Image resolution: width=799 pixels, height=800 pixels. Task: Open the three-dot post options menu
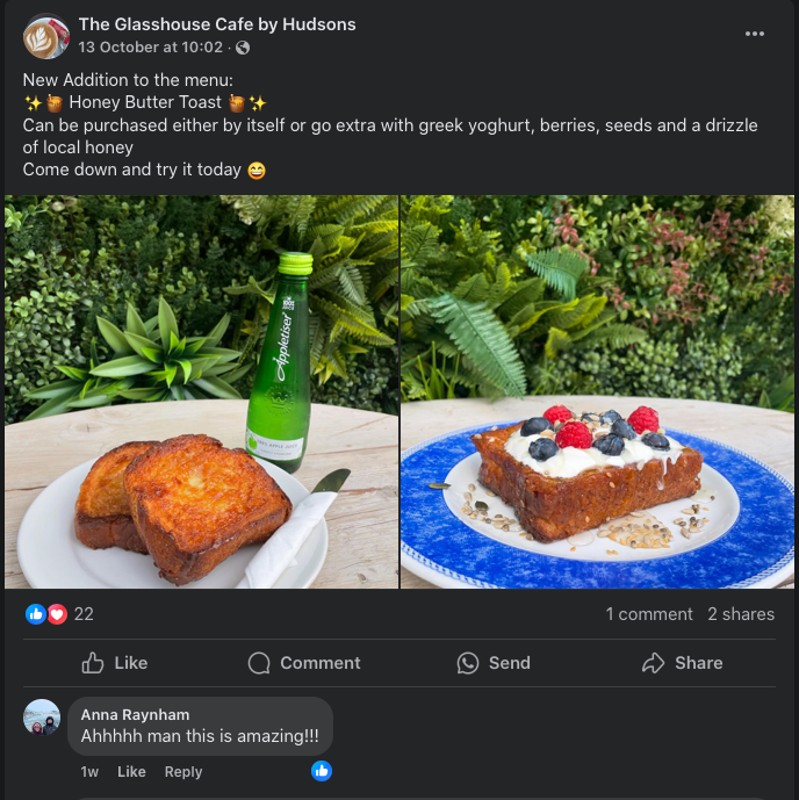point(755,34)
